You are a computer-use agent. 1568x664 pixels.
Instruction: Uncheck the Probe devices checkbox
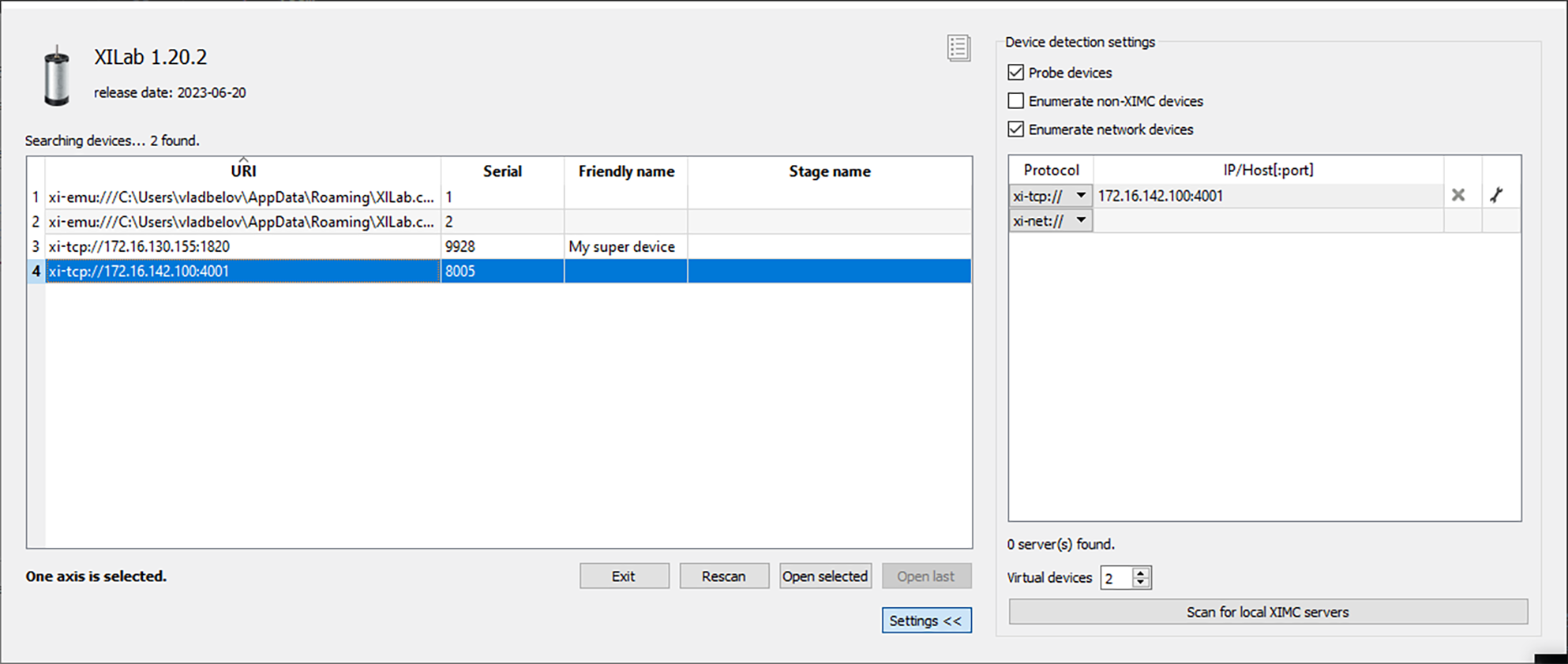pyautogui.click(x=1016, y=73)
